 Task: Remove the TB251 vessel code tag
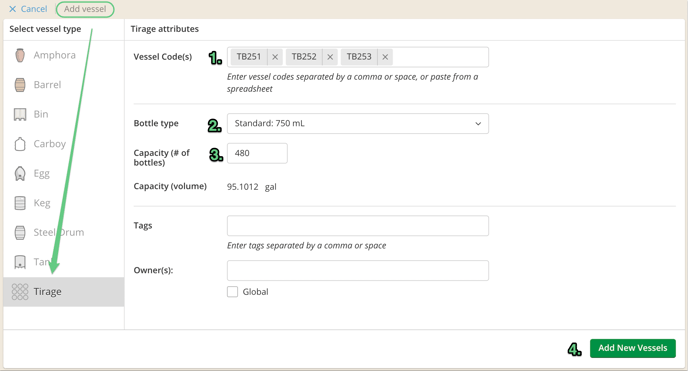pyautogui.click(x=275, y=57)
